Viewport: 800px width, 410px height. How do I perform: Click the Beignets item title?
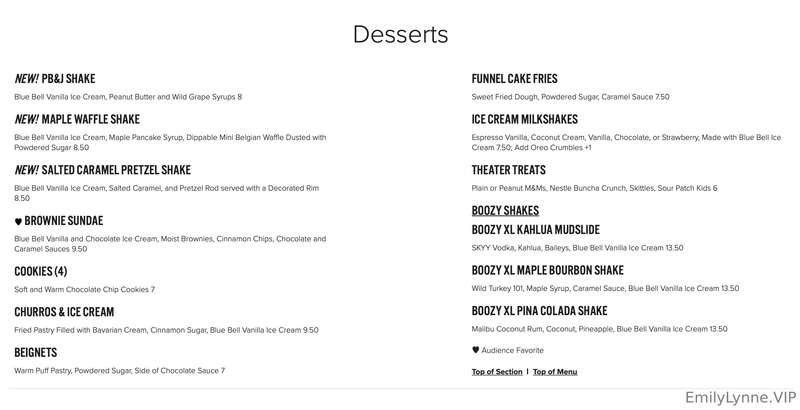click(x=36, y=353)
